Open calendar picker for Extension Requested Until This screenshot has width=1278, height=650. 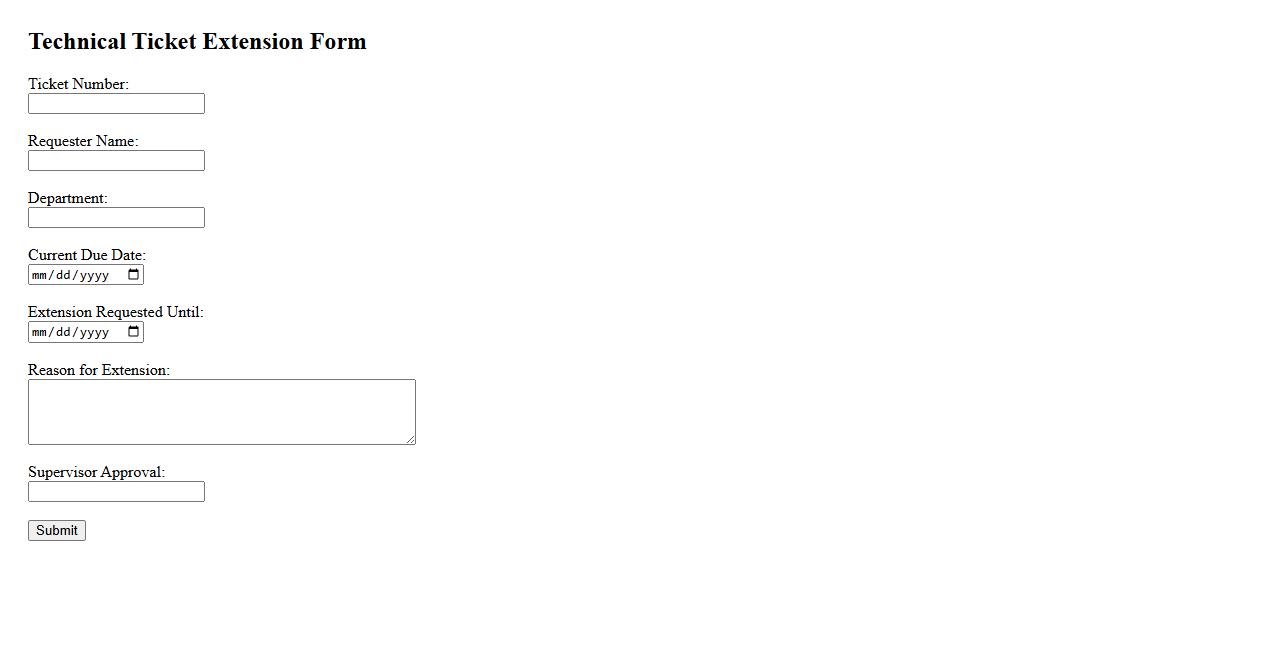point(134,332)
